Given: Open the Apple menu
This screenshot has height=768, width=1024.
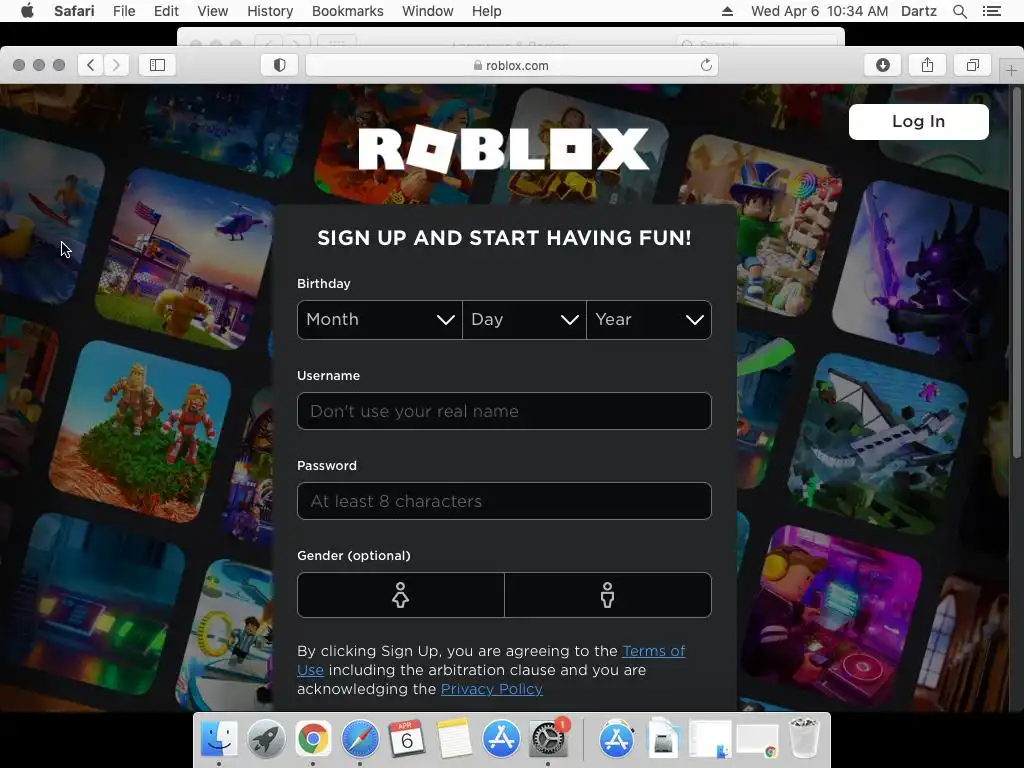Looking at the screenshot, I should [27, 11].
